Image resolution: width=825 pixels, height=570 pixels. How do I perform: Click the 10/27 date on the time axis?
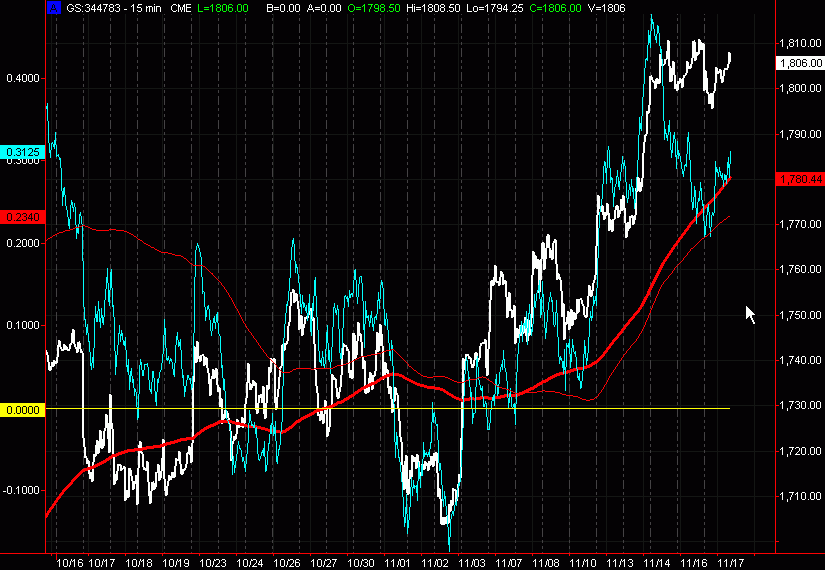tap(324, 563)
